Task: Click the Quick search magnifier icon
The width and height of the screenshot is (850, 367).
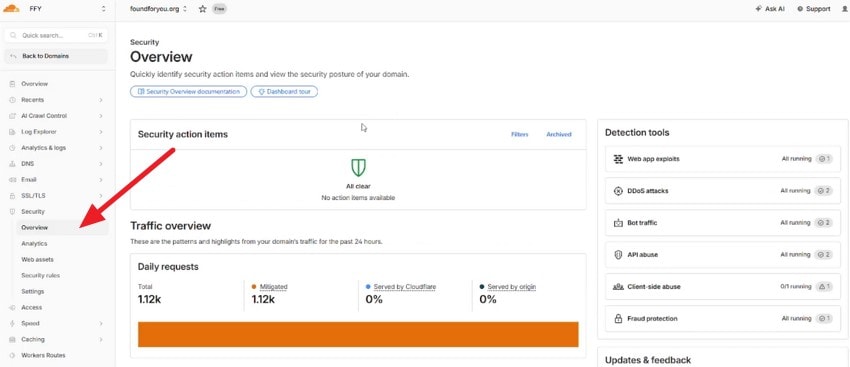Action: 14,35
